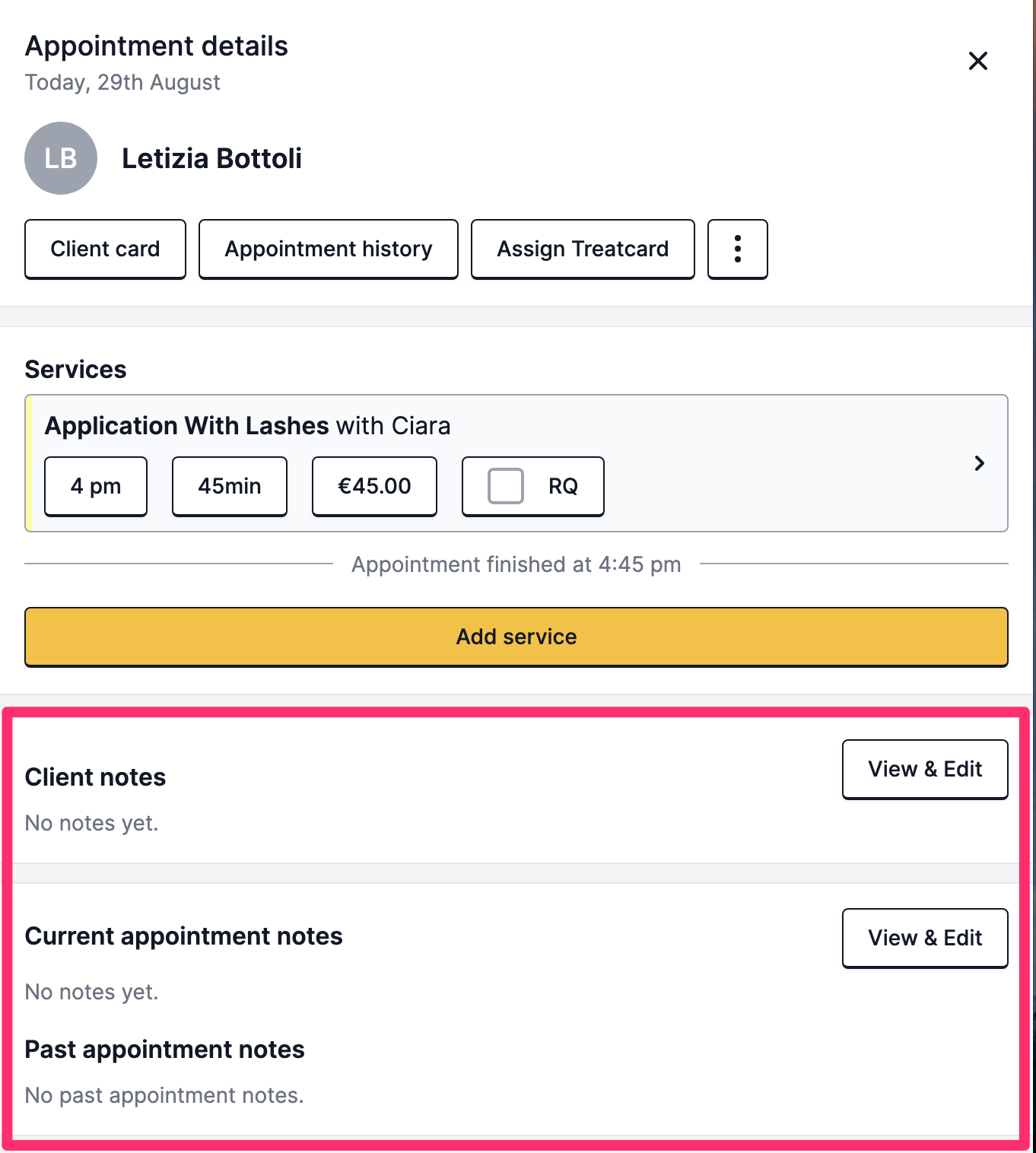The image size is (1036, 1153).
Task: Click the Today, 29th August date
Action: [122, 82]
